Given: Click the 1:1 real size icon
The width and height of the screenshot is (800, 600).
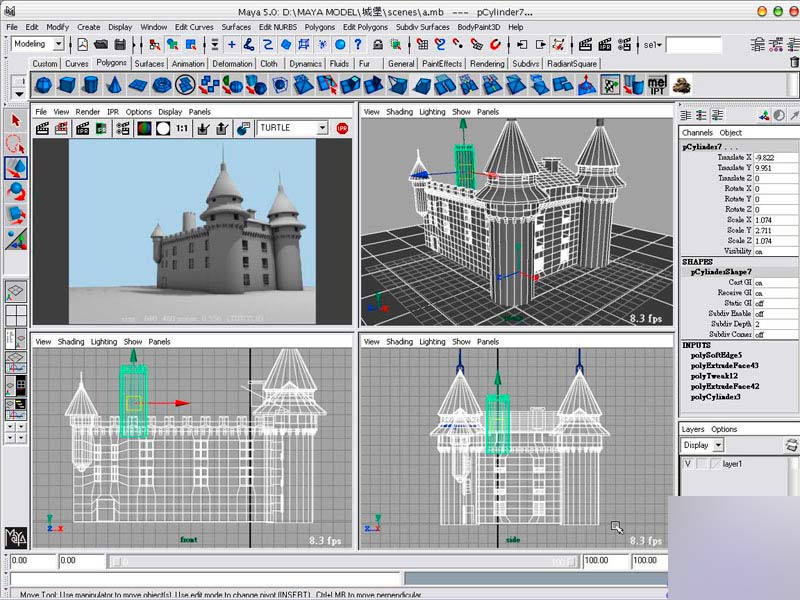Looking at the screenshot, I should click(182, 129).
